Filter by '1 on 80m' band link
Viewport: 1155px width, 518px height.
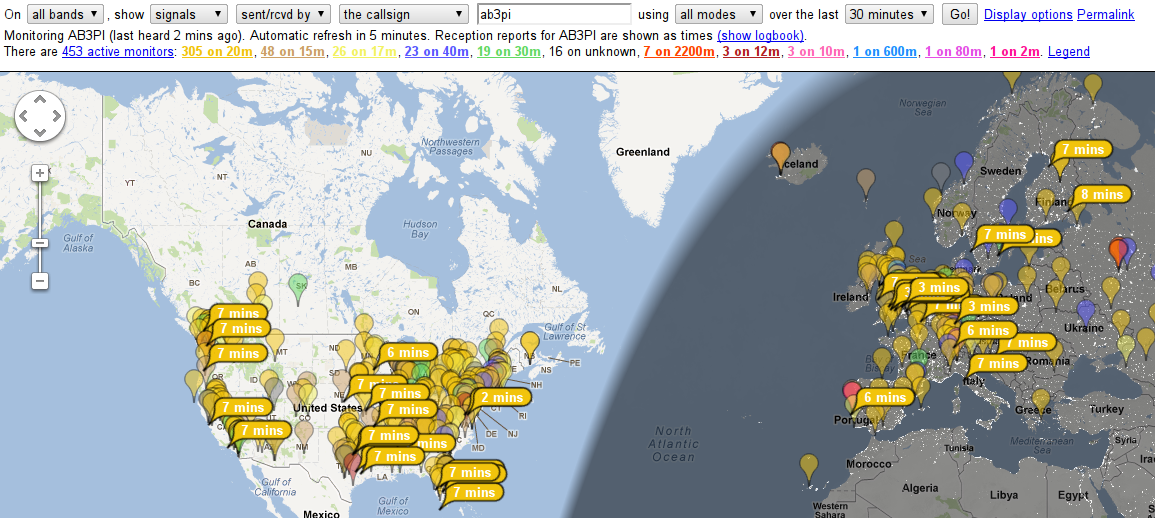coord(954,52)
